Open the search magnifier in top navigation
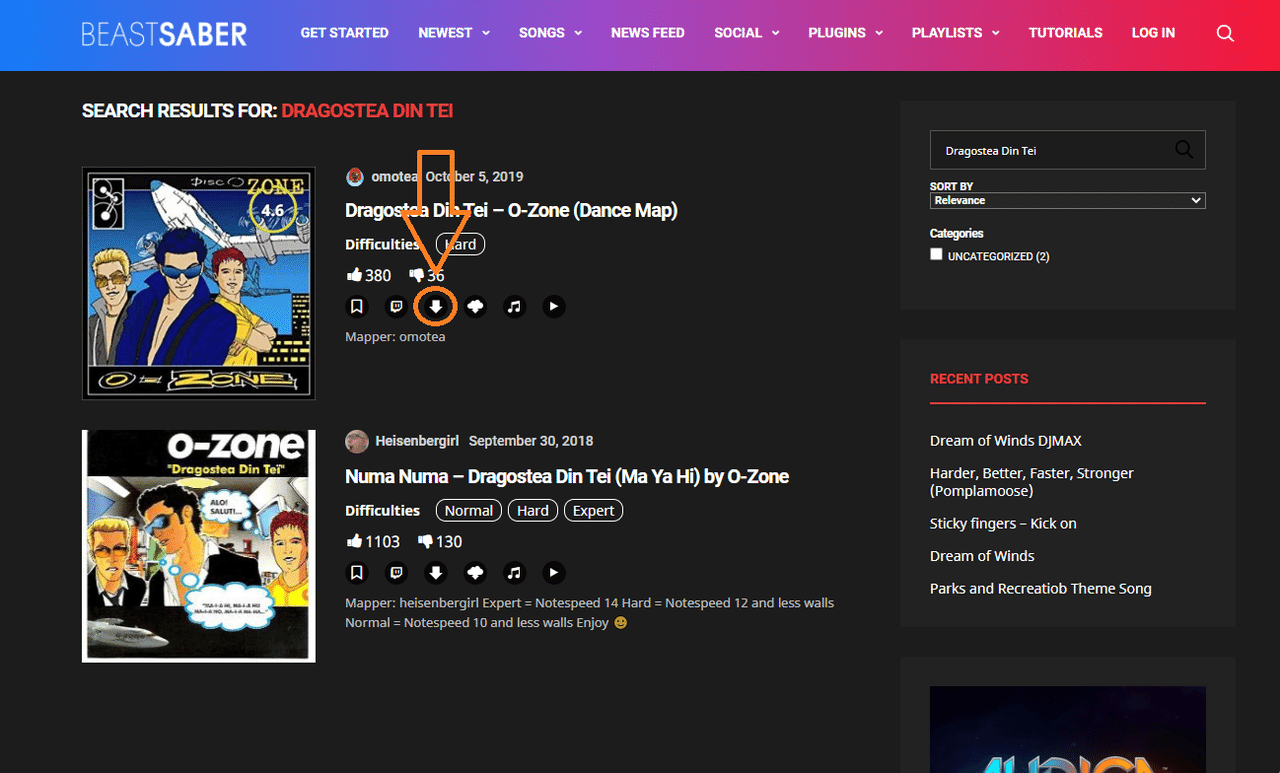Image resolution: width=1280 pixels, height=773 pixels. [x=1225, y=33]
